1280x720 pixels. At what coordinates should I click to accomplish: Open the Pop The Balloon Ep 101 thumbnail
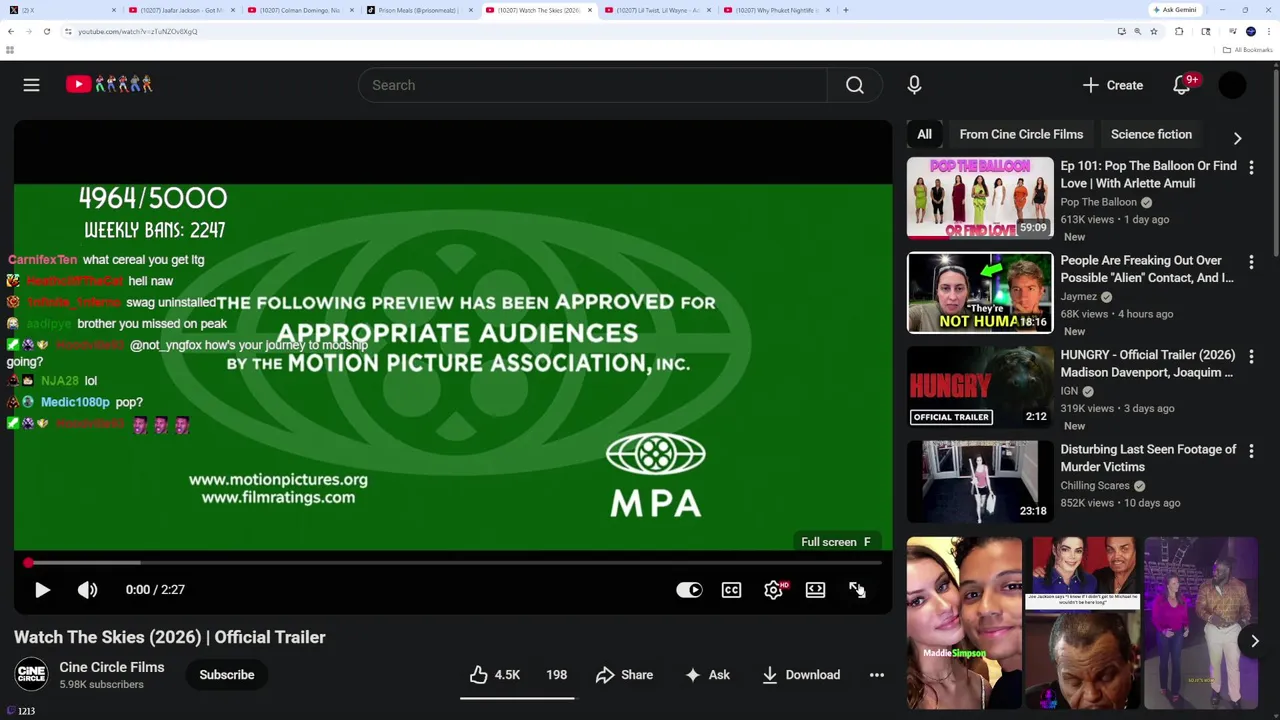980,198
